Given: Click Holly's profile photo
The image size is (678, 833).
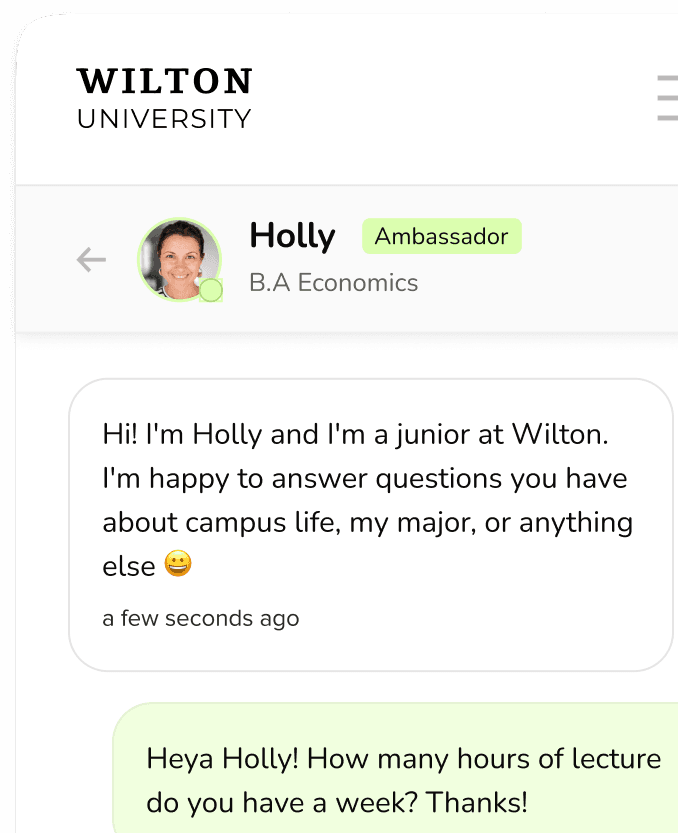Looking at the screenshot, I should pos(179,260).
